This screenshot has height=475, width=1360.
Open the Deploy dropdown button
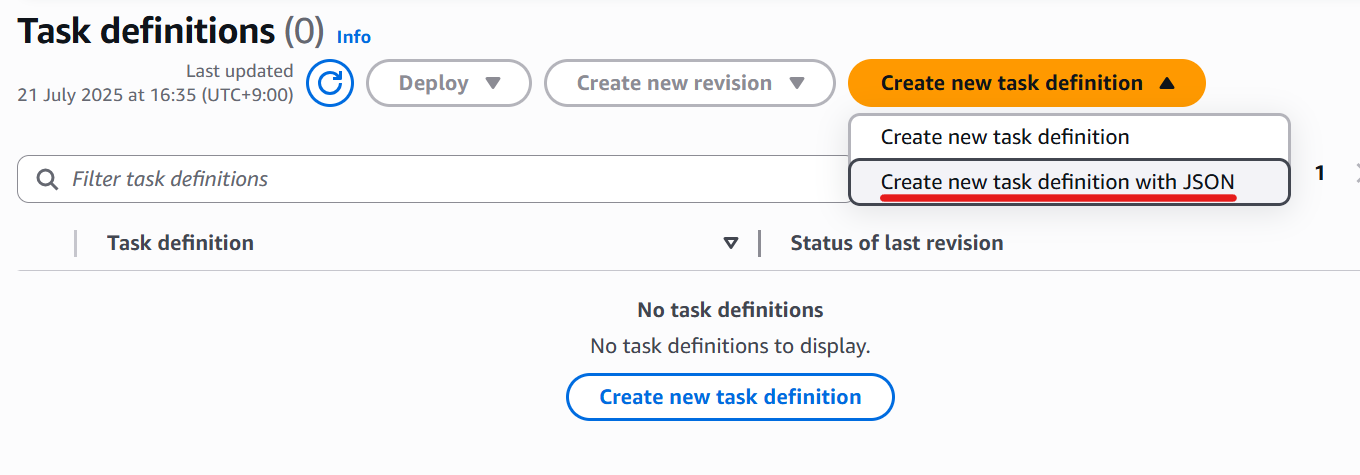tap(449, 83)
